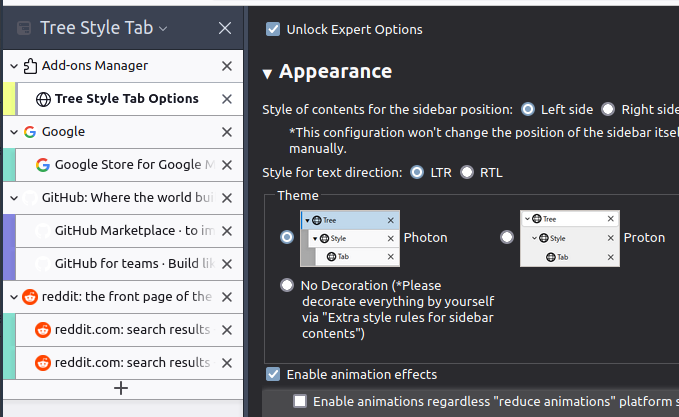The height and width of the screenshot is (417, 679).
Task: Click the reddit front page favicon
Action: tap(30, 297)
